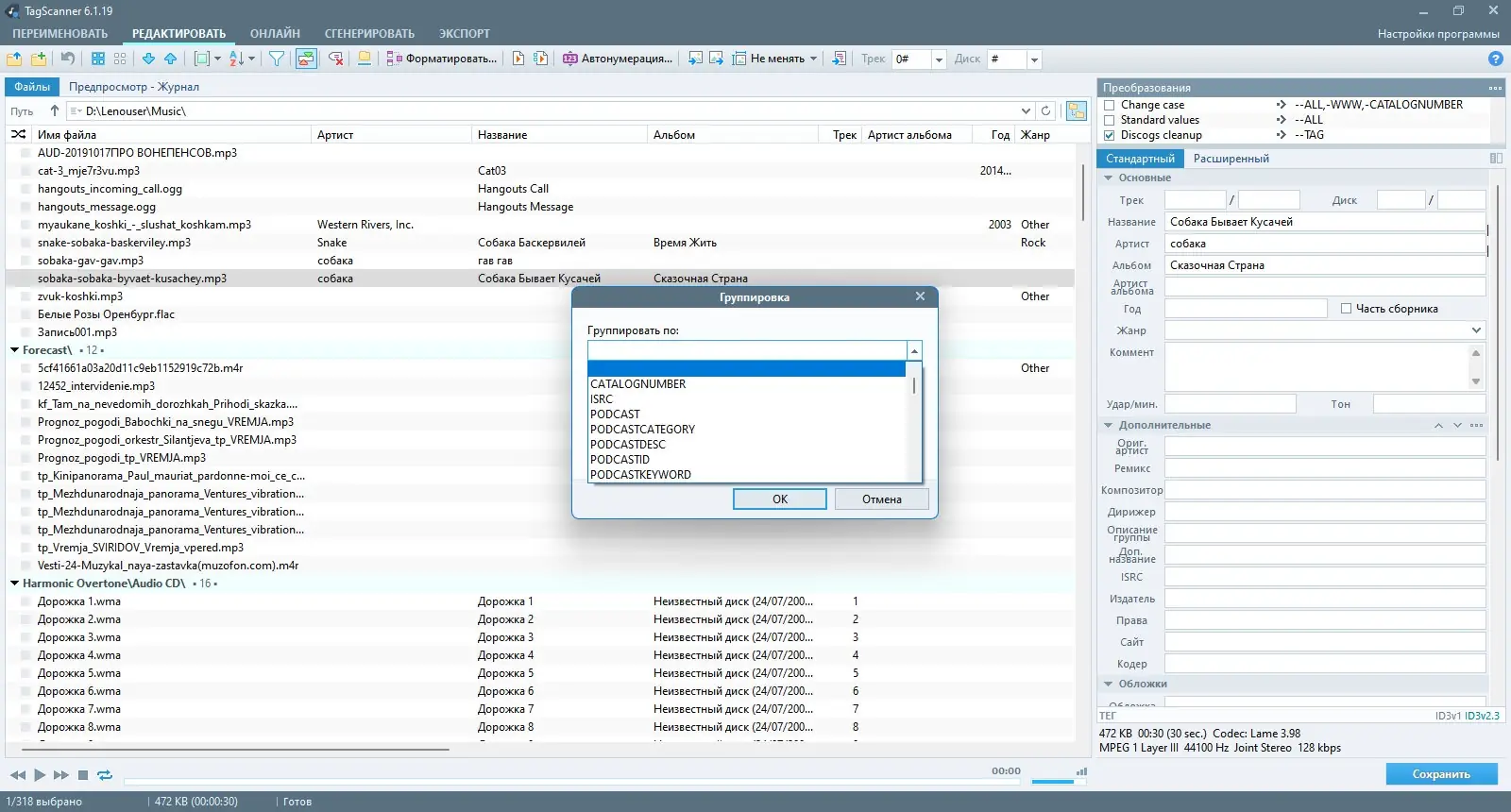Click the save cover to file icon

(x=717, y=59)
